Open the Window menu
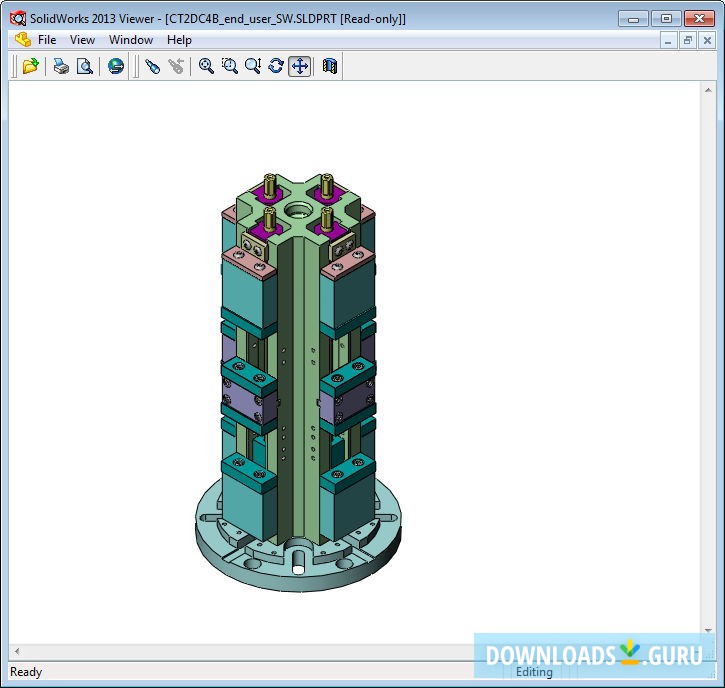This screenshot has height=688, width=725. pyautogui.click(x=131, y=40)
